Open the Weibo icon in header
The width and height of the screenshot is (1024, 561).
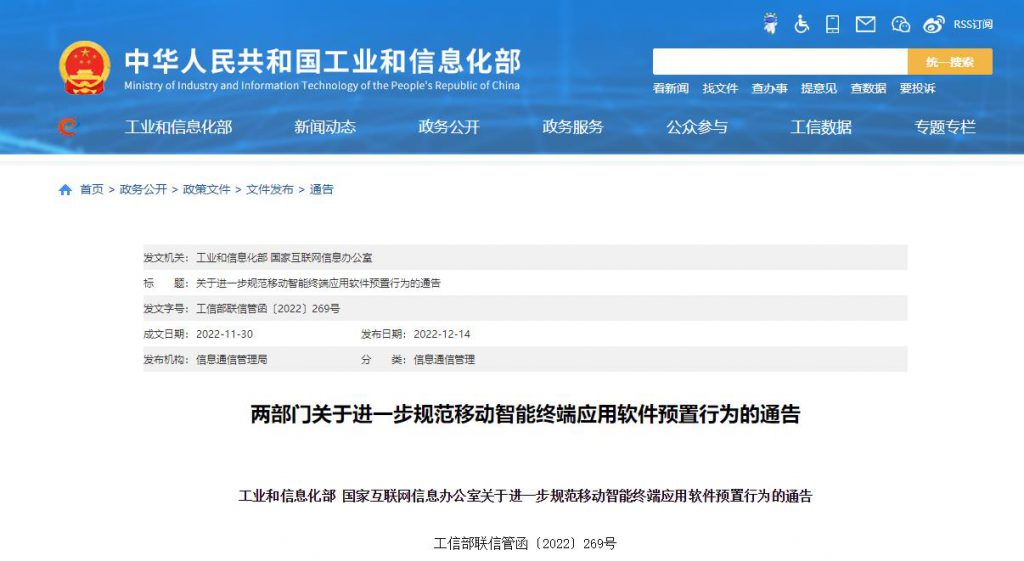[934, 25]
